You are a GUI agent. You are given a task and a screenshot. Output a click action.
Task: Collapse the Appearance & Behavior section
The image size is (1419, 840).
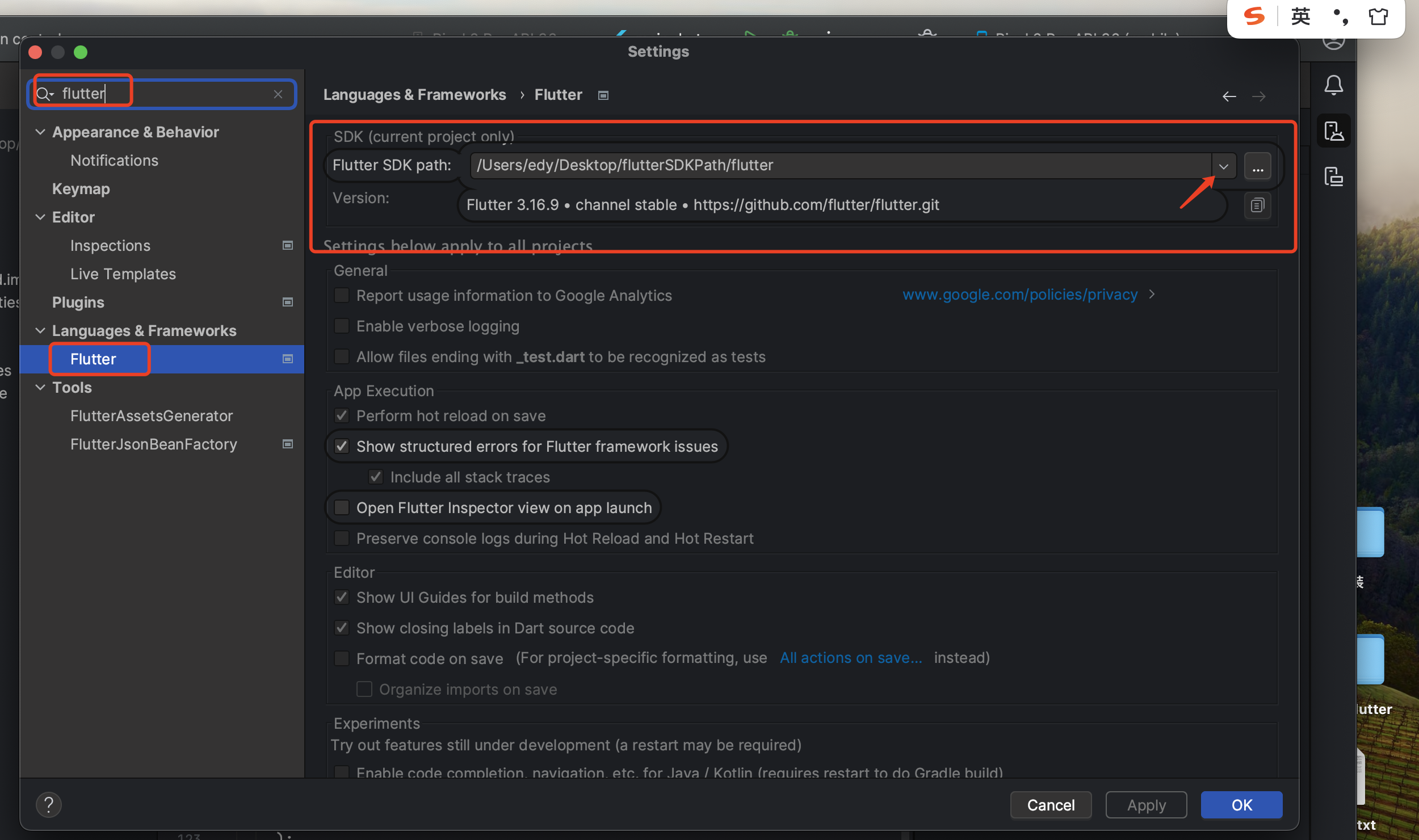tap(40, 132)
